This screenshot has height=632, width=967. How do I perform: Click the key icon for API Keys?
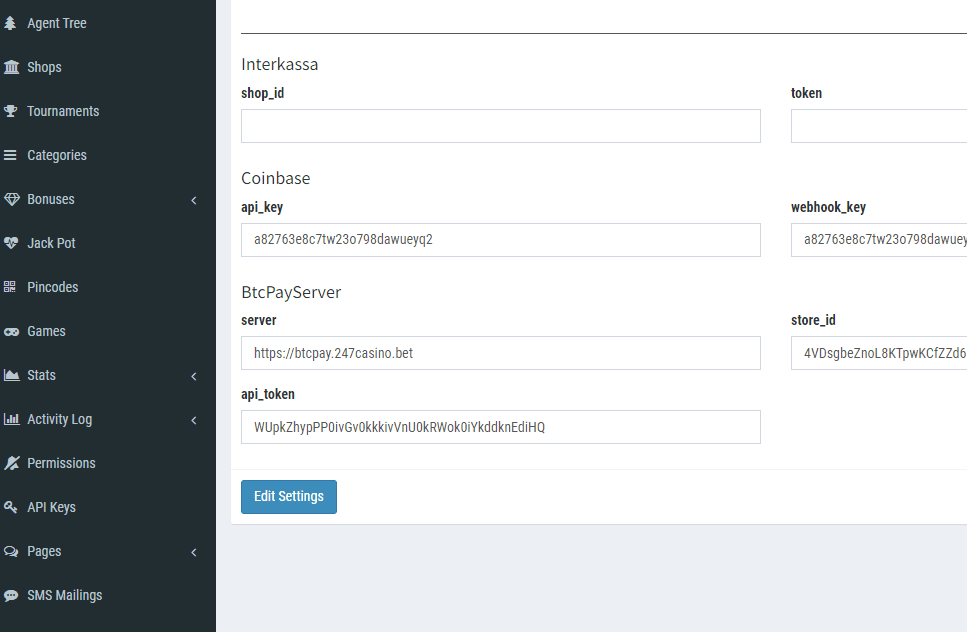coord(11,507)
